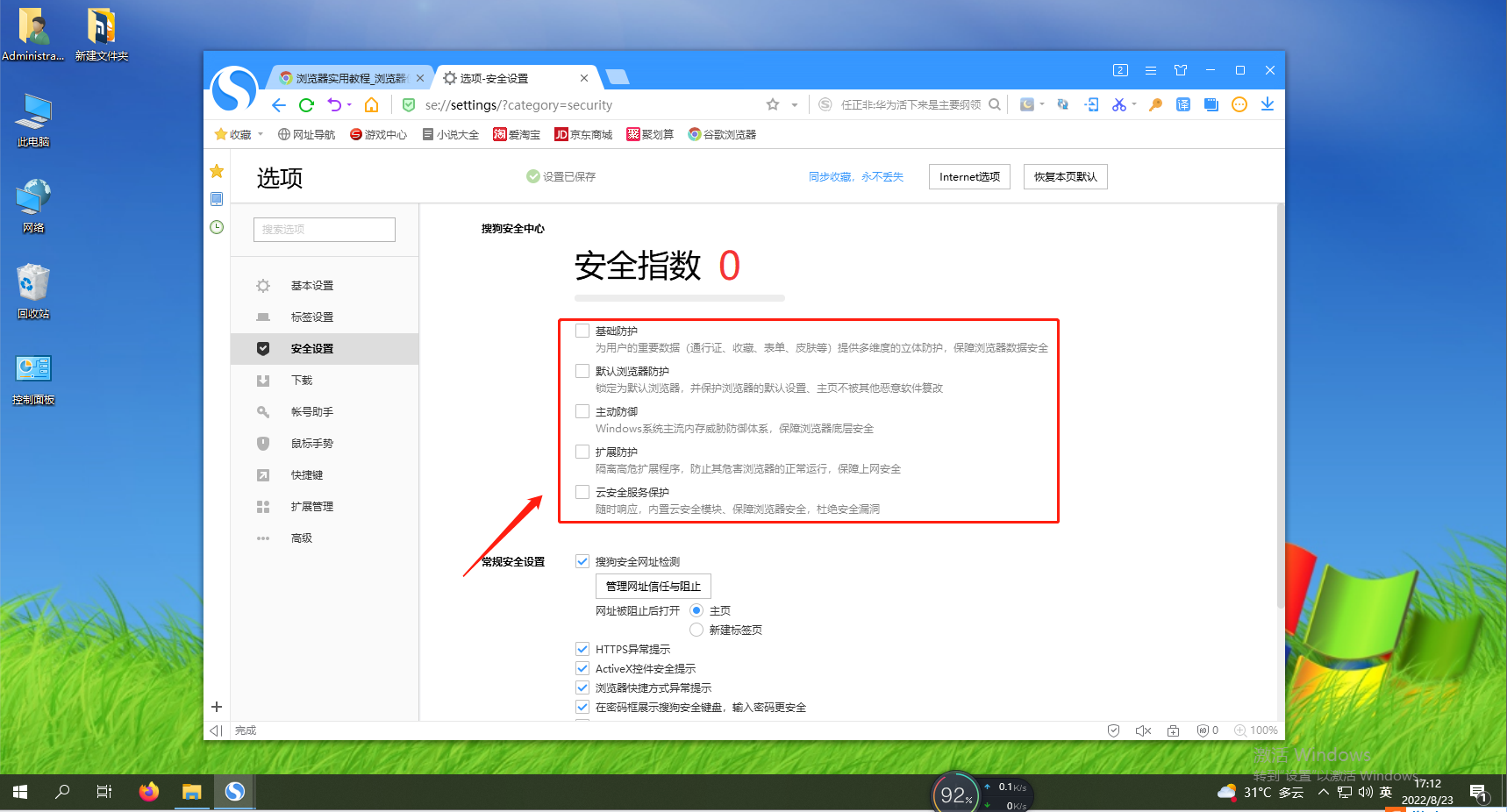1507x812 pixels.
Task: Click the undo closed tab icon
Action: 334,105
